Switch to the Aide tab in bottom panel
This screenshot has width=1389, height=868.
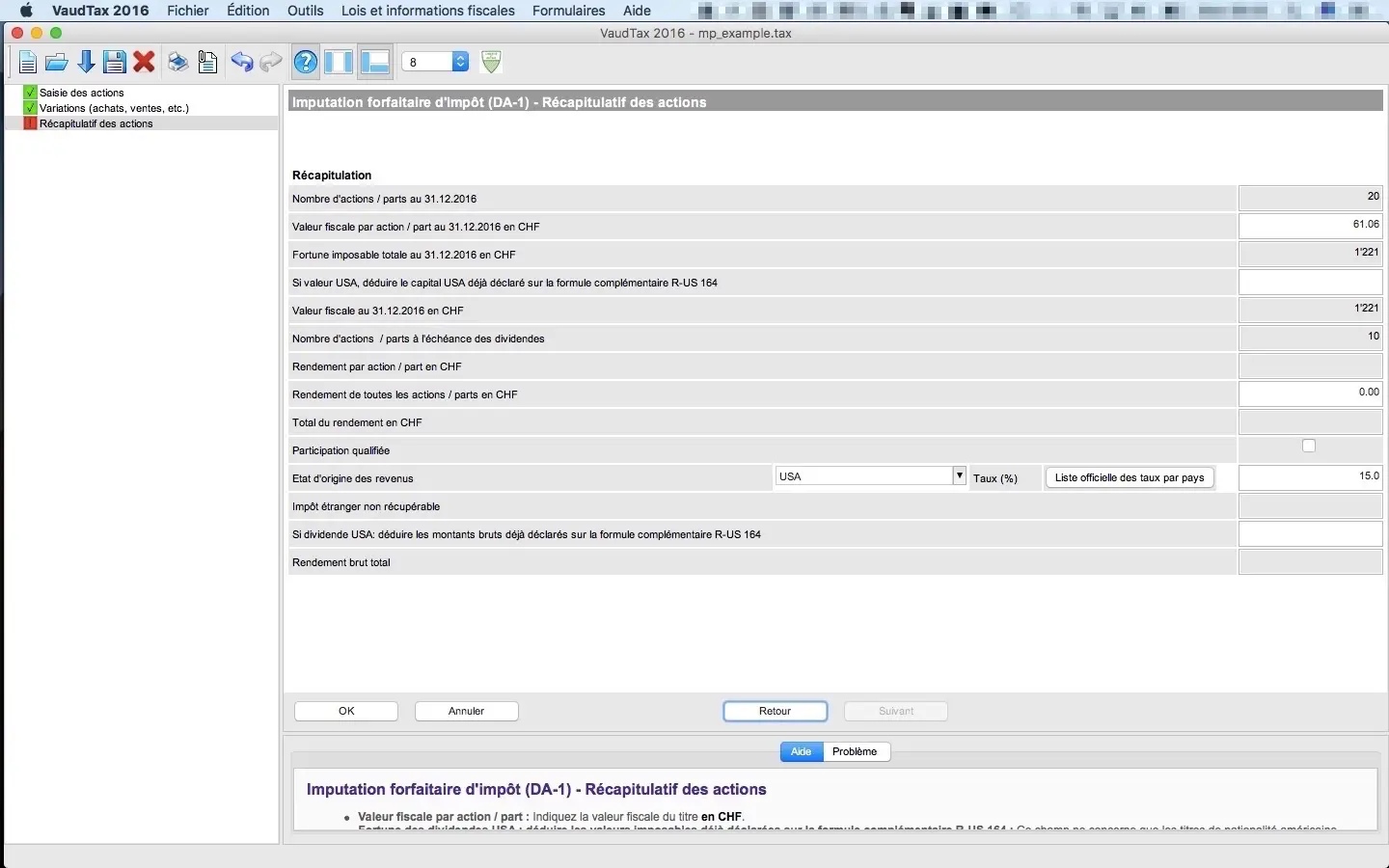coord(802,751)
